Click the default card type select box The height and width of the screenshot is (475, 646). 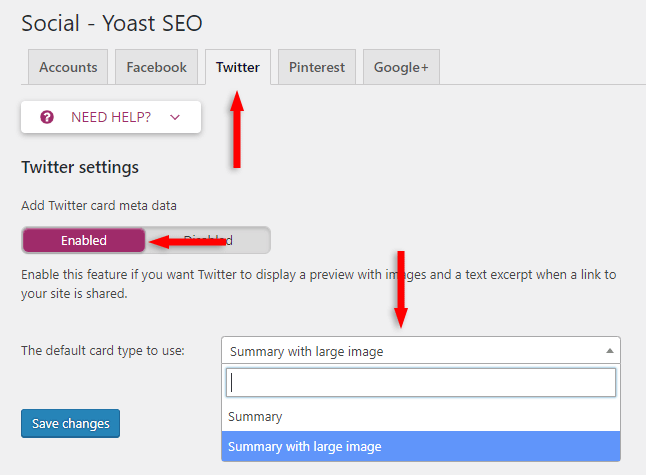[x=410, y=351]
